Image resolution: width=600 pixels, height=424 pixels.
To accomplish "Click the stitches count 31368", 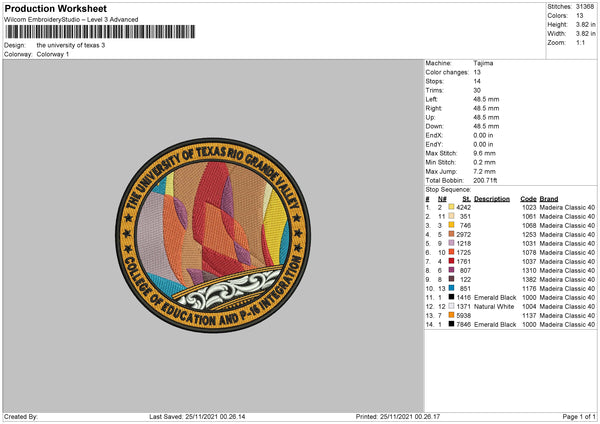I will tap(585, 7).
